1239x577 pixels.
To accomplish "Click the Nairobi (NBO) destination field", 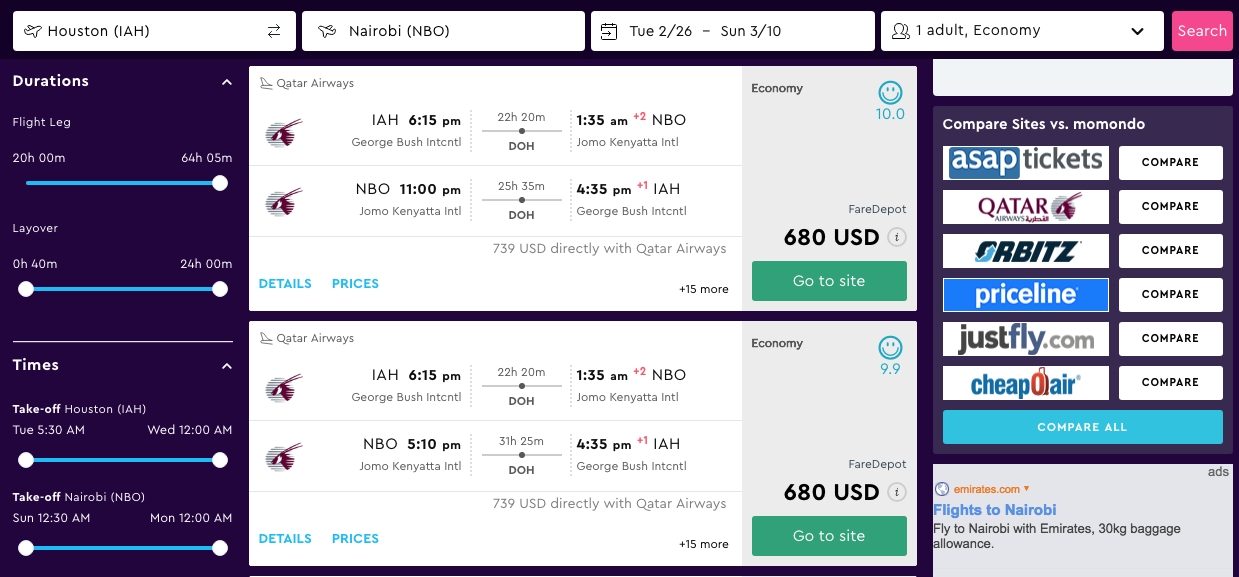I will tap(443, 31).
